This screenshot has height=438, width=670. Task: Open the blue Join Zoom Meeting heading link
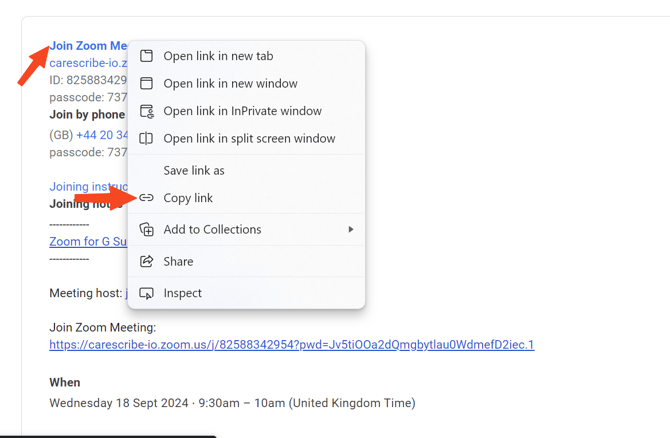point(88,46)
